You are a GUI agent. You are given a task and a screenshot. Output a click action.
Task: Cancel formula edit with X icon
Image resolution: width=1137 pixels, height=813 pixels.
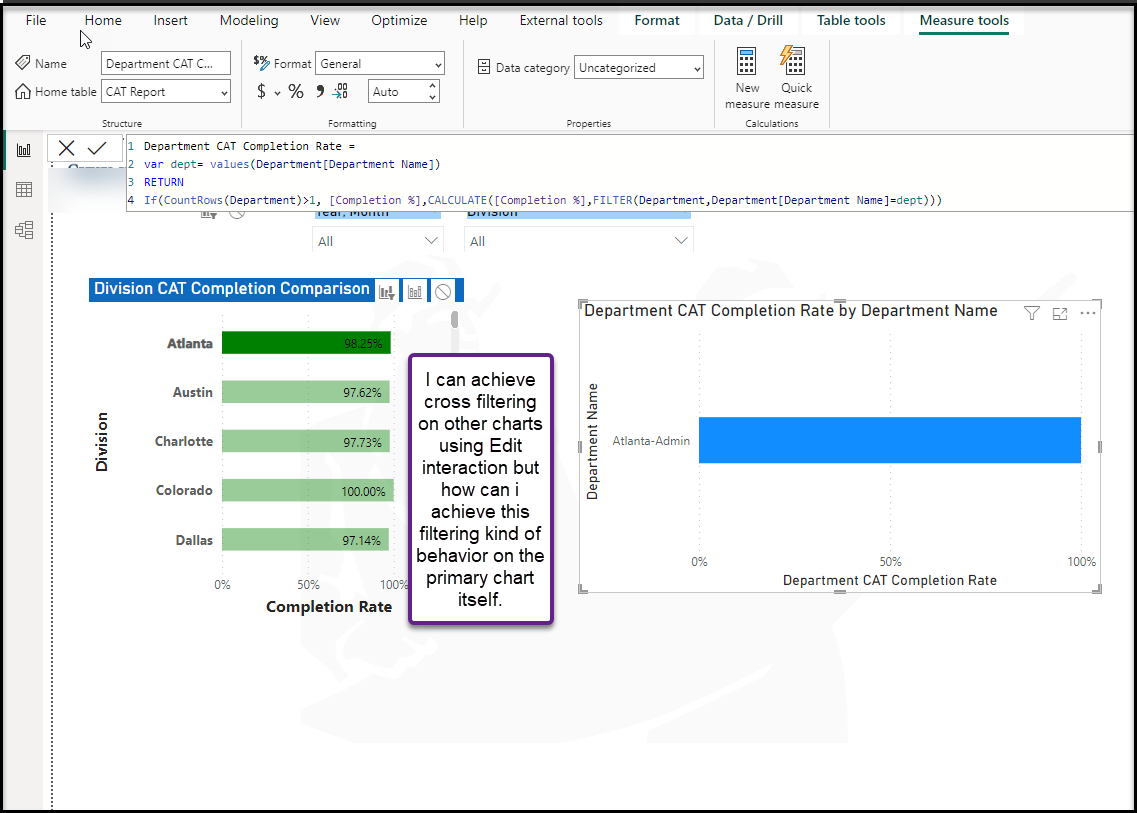[66, 148]
